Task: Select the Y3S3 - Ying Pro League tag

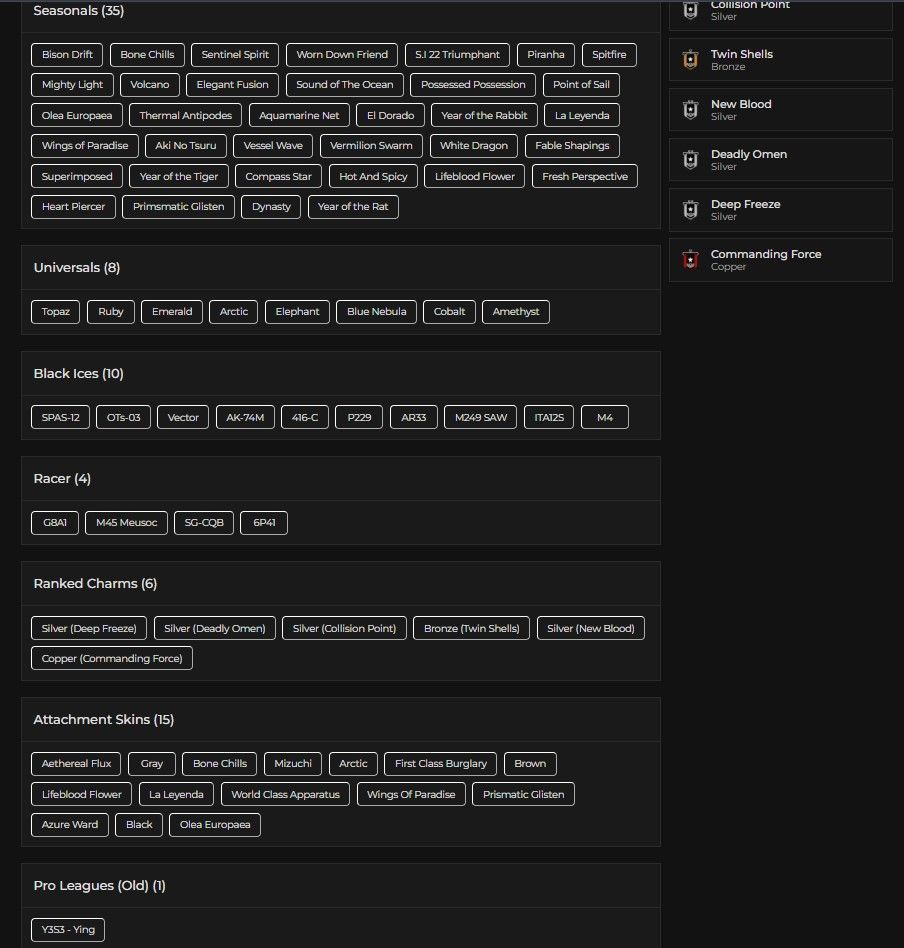Action: (x=68, y=930)
